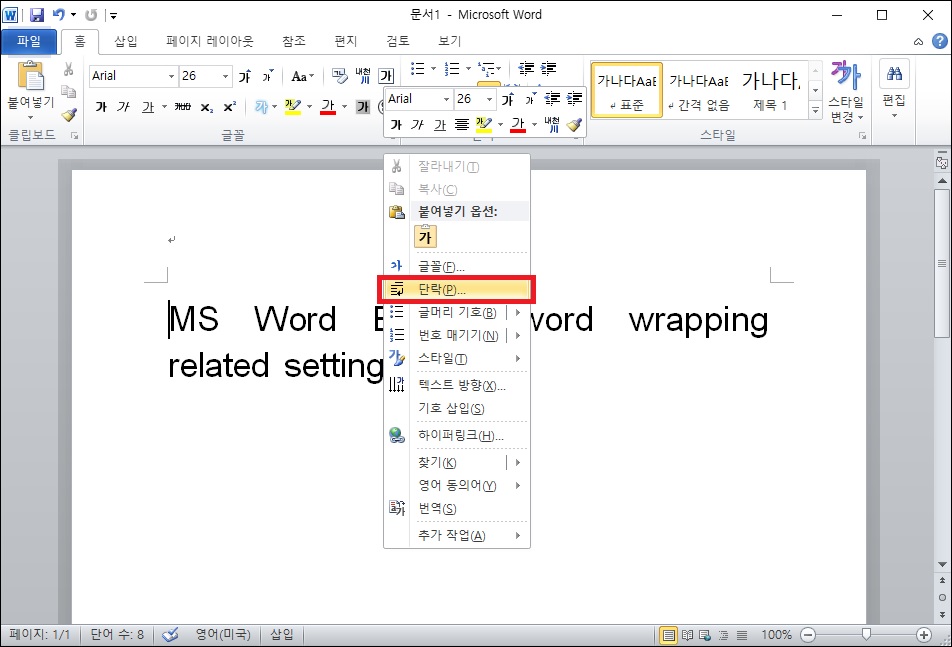
Task: Apply subscript x₂ formatting
Action: (207, 107)
